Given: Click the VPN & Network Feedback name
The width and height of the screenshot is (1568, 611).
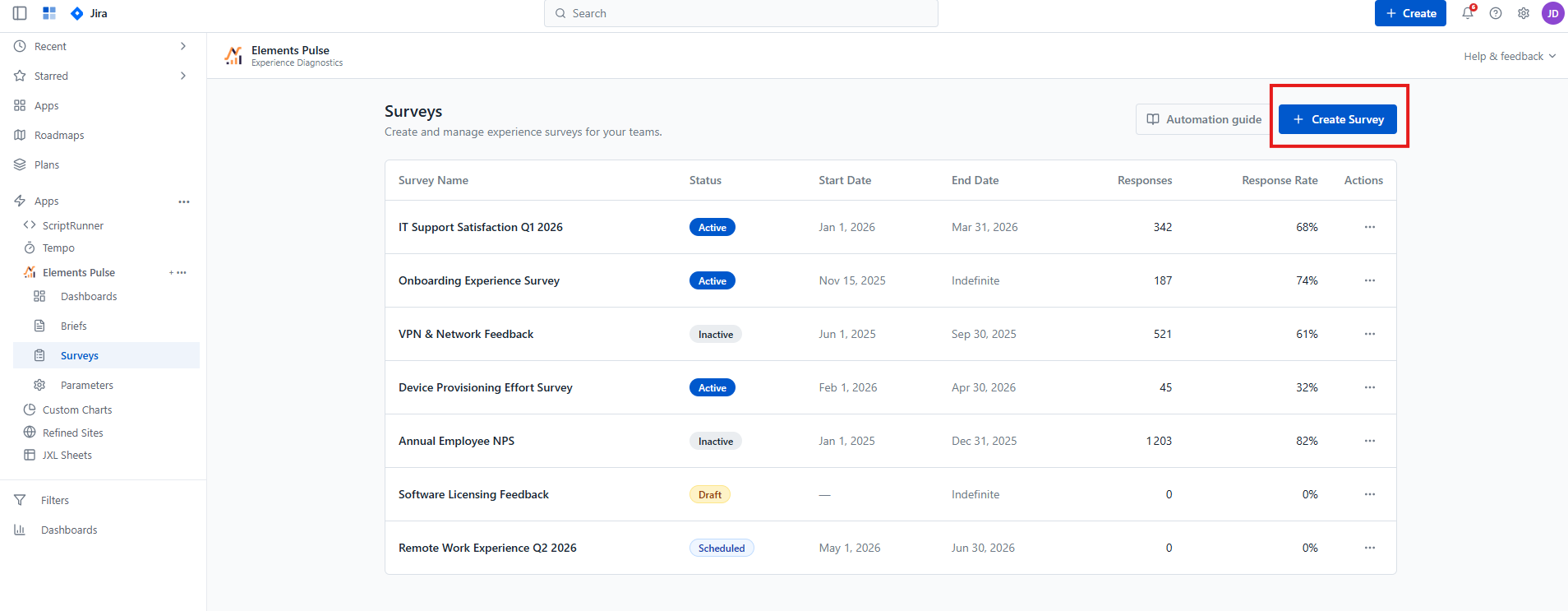Looking at the screenshot, I should tap(466, 334).
